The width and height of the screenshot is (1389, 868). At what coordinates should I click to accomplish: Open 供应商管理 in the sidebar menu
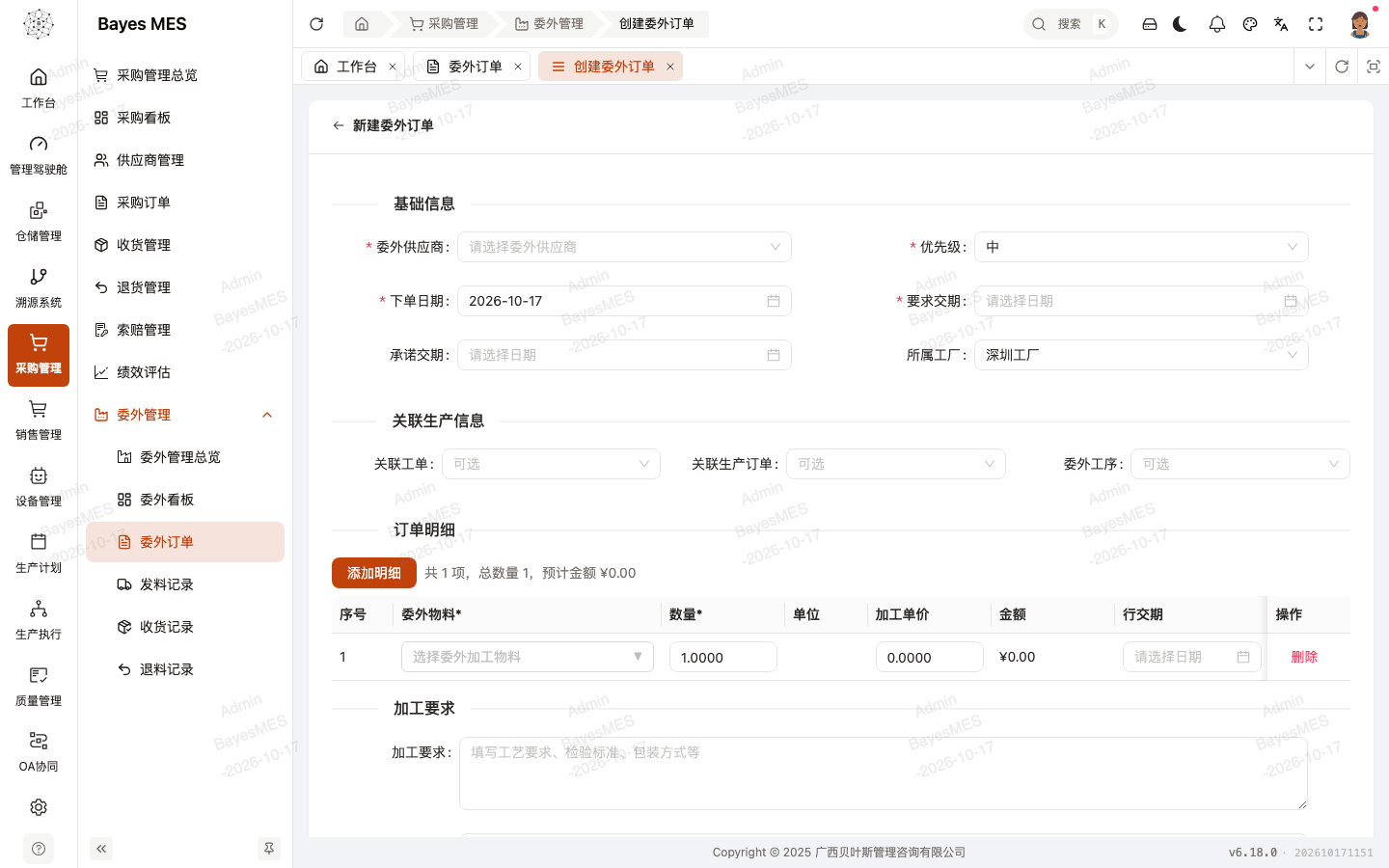pos(185,160)
